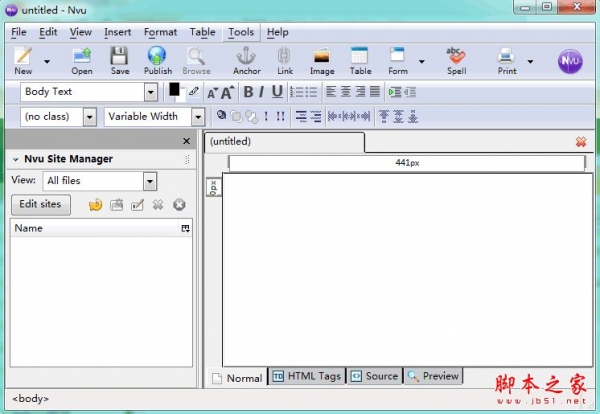Apply bulleted list
The height and width of the screenshot is (414, 600).
[x=311, y=92]
